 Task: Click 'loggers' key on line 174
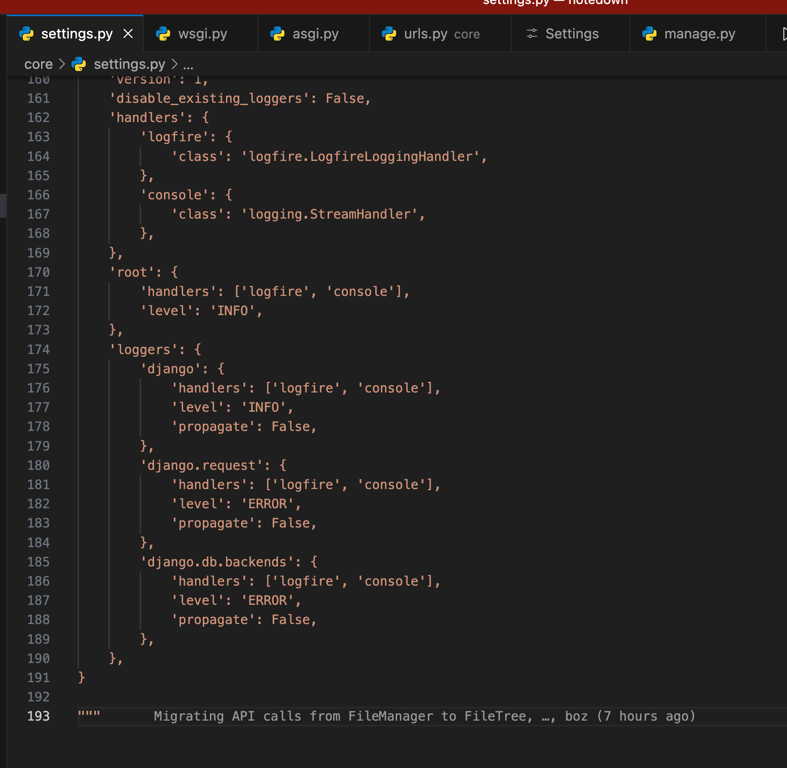tap(144, 349)
